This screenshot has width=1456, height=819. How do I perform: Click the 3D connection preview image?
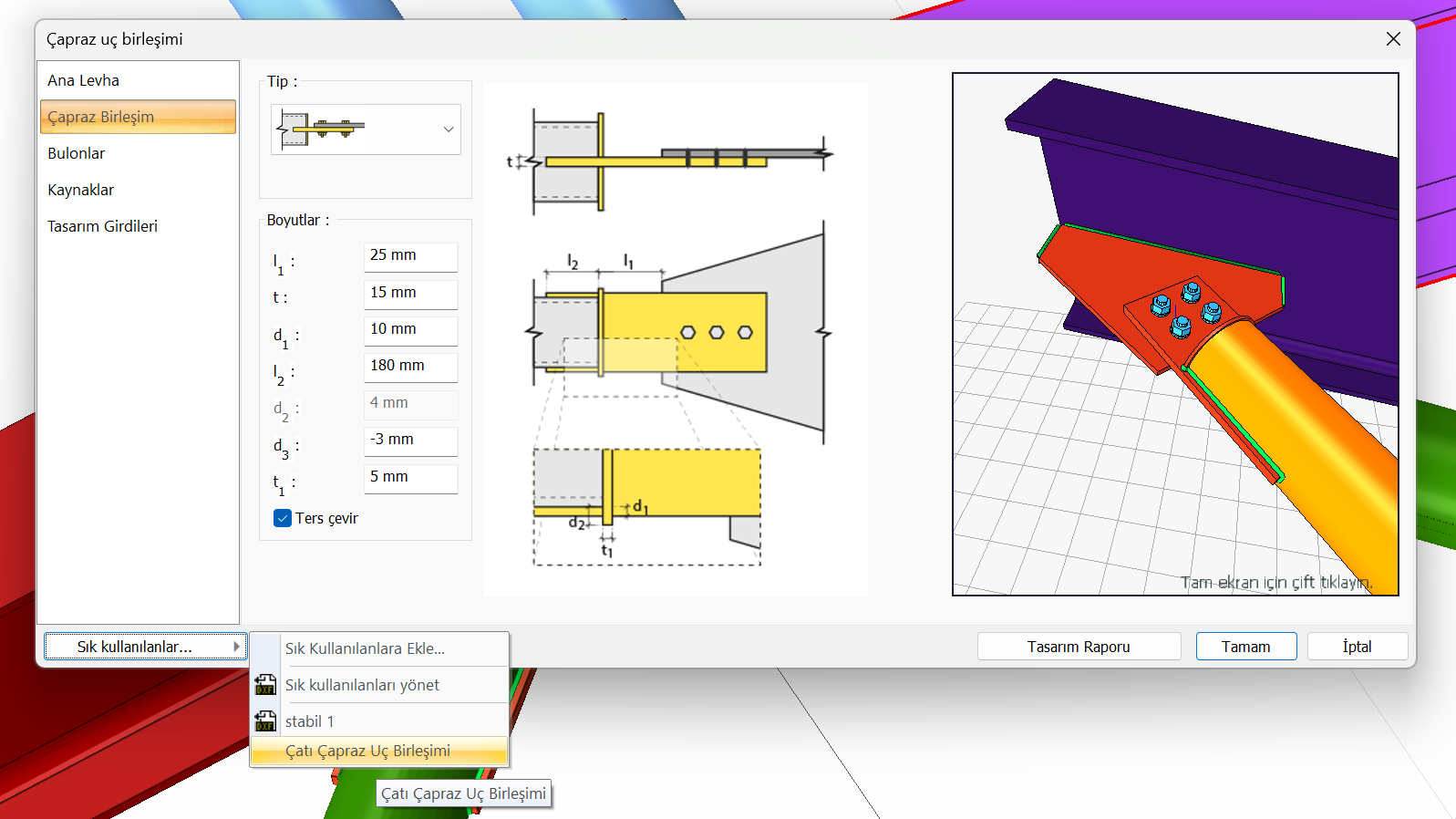pyautogui.click(x=1175, y=334)
